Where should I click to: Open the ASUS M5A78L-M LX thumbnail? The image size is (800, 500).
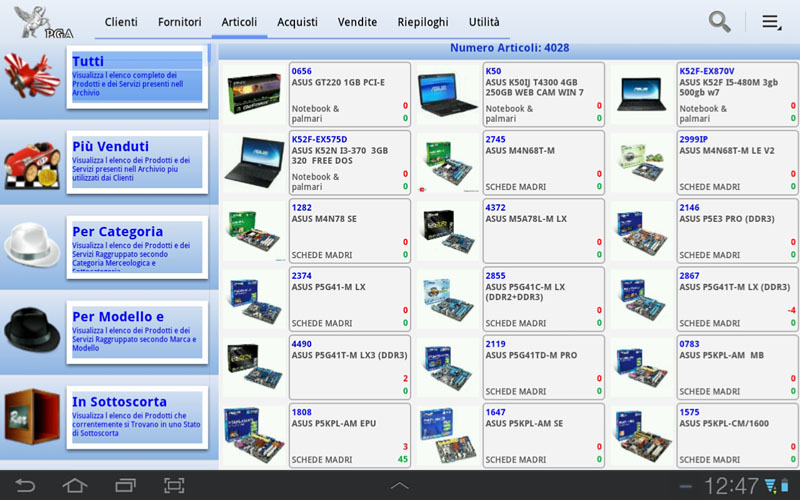click(x=447, y=231)
